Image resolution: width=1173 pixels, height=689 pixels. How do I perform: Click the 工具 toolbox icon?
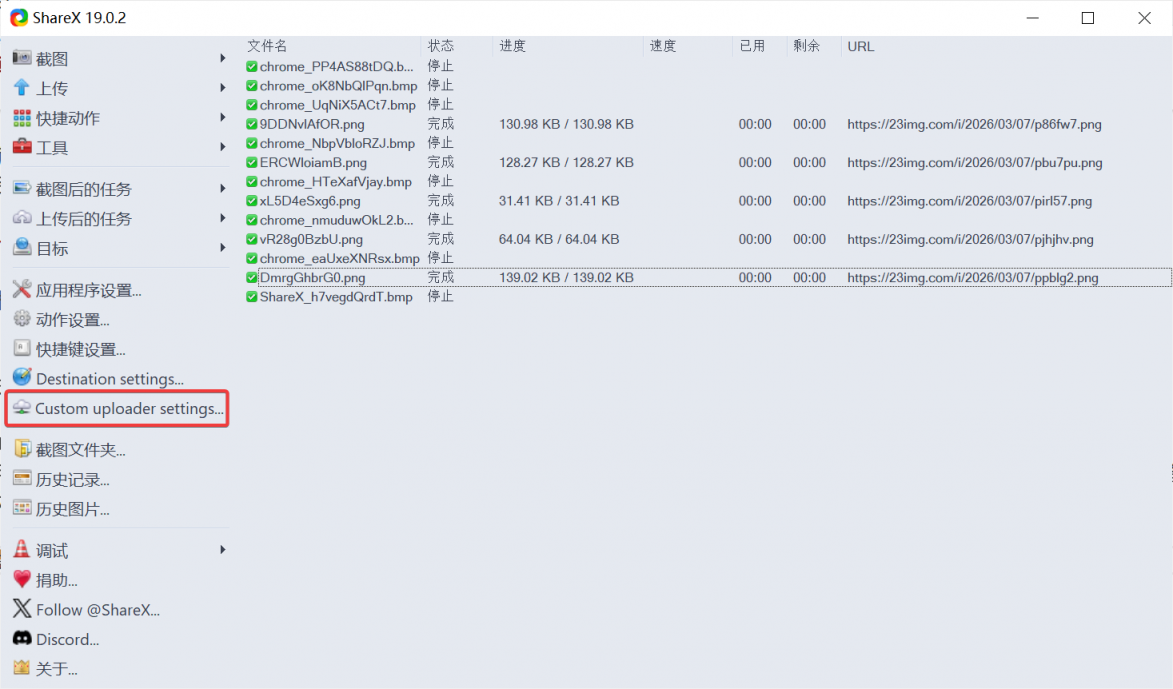pyautogui.click(x=21, y=147)
